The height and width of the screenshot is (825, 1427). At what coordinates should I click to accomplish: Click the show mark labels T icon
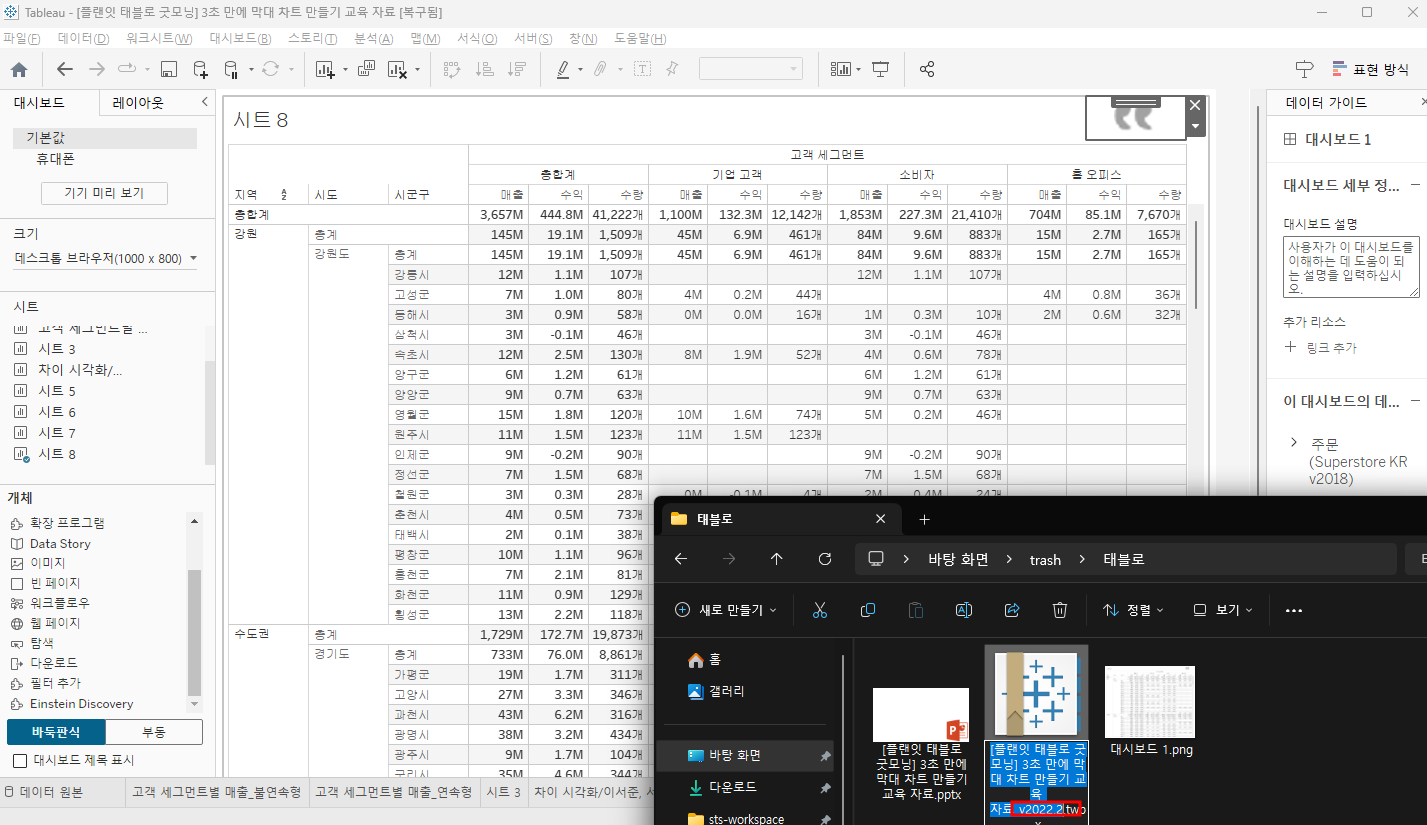point(641,69)
